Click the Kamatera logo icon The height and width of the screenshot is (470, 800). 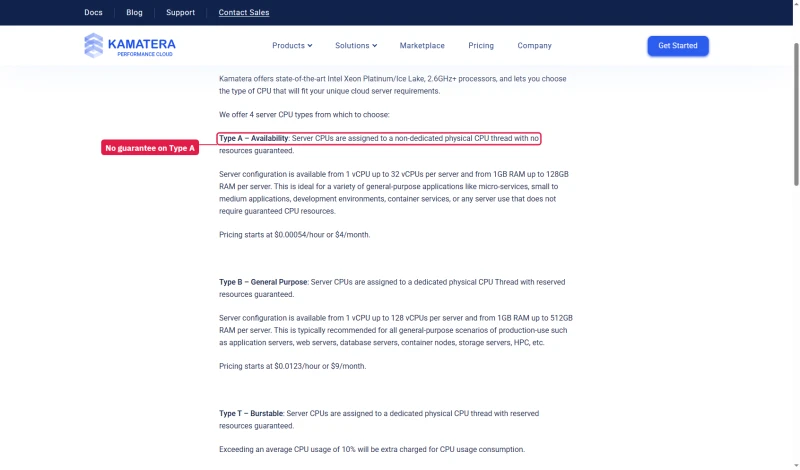[x=93, y=45]
